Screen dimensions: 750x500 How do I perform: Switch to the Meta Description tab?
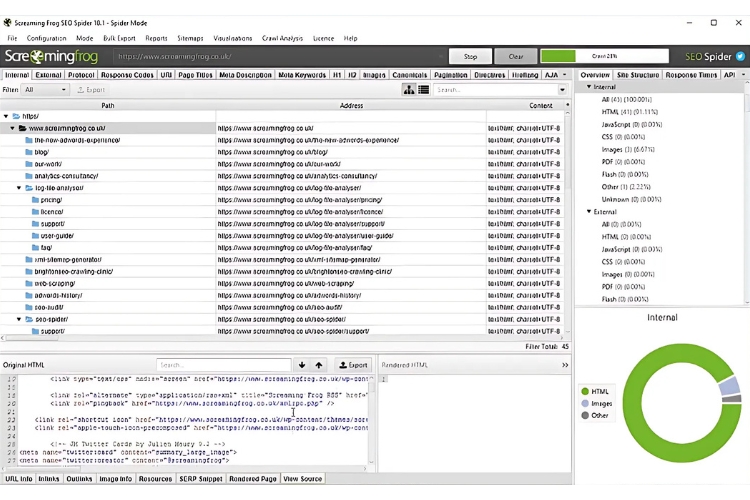coord(245,75)
